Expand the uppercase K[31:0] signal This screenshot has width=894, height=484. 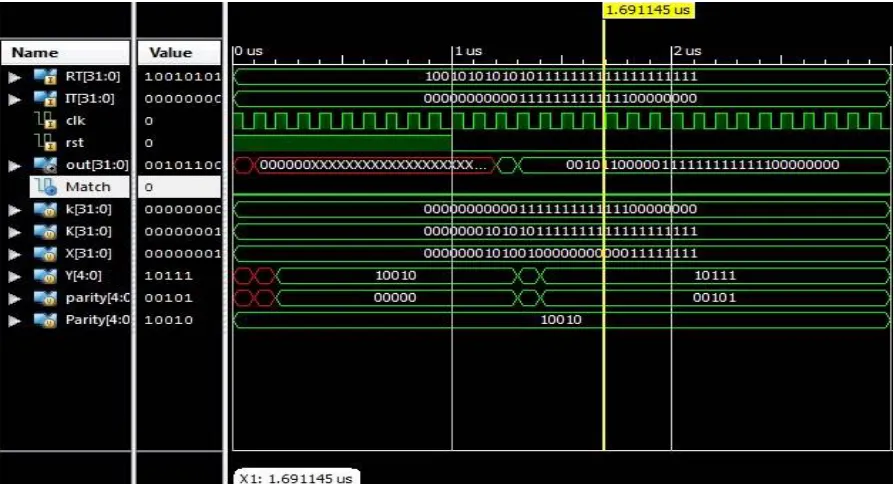click(14, 231)
